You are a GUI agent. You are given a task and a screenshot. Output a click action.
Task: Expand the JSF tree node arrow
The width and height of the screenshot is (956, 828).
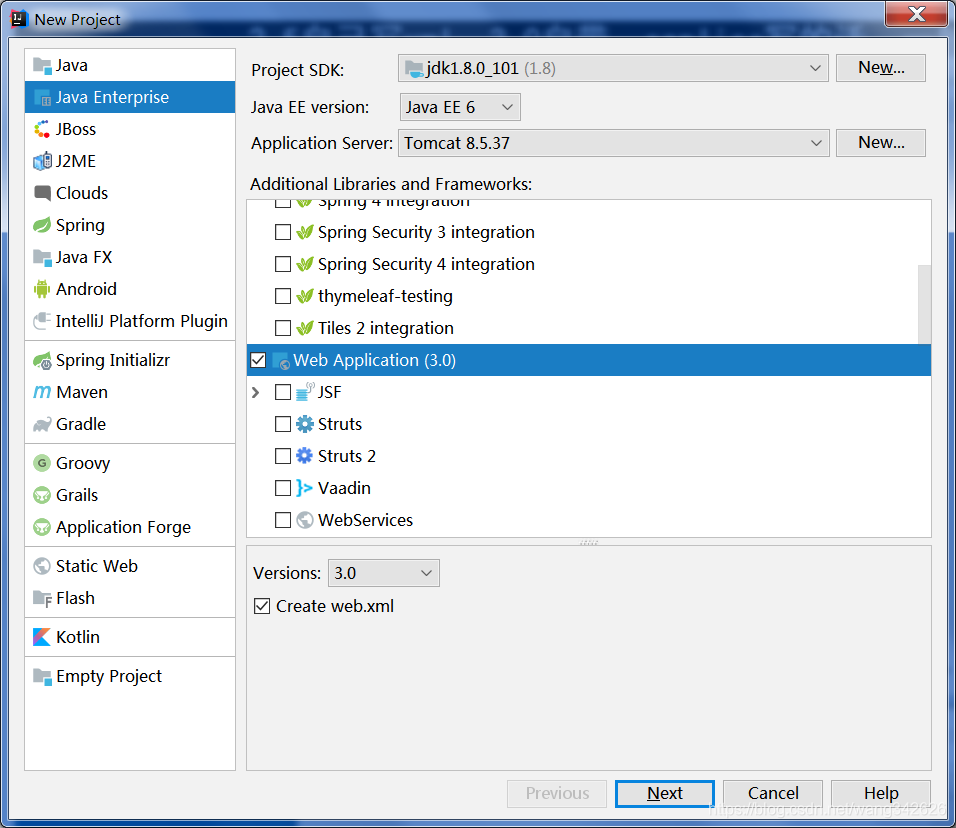coord(256,393)
